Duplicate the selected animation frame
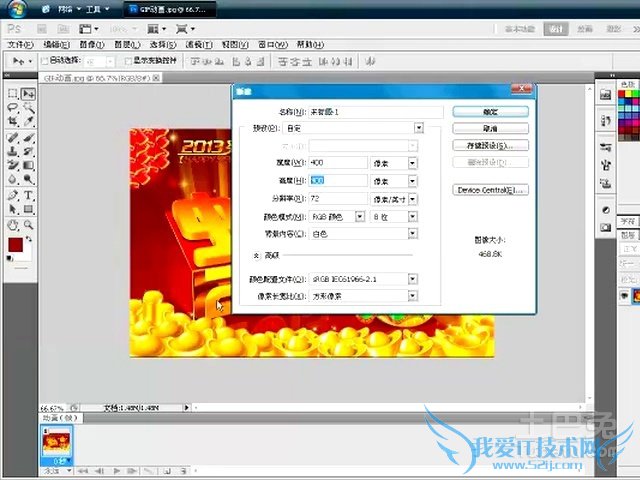This screenshot has width=640, height=480. [x=167, y=471]
